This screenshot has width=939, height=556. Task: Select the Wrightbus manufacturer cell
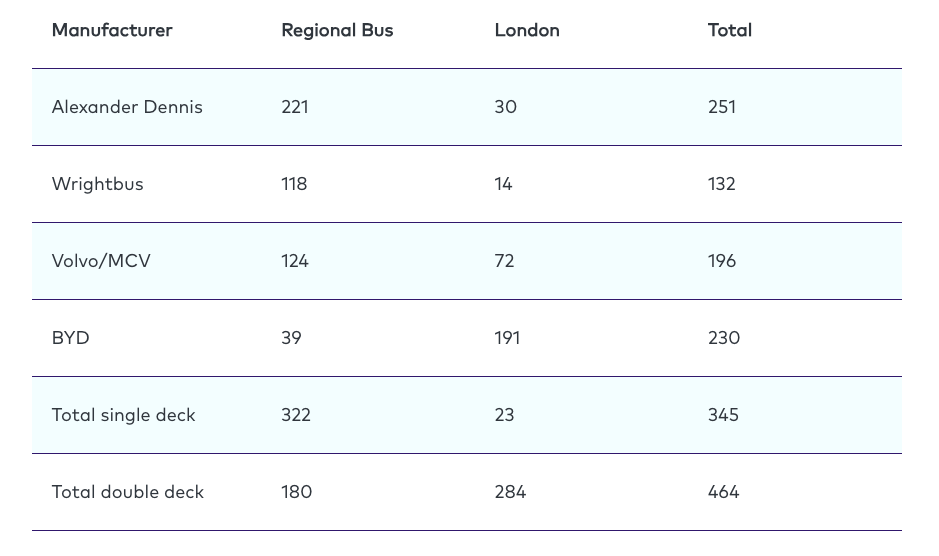[x=98, y=184]
